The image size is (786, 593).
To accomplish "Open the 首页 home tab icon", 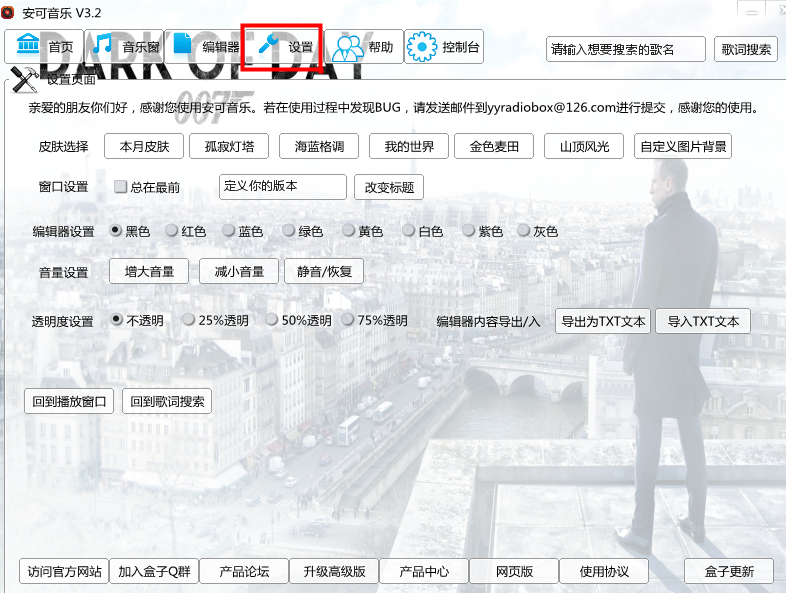I will [x=28, y=44].
